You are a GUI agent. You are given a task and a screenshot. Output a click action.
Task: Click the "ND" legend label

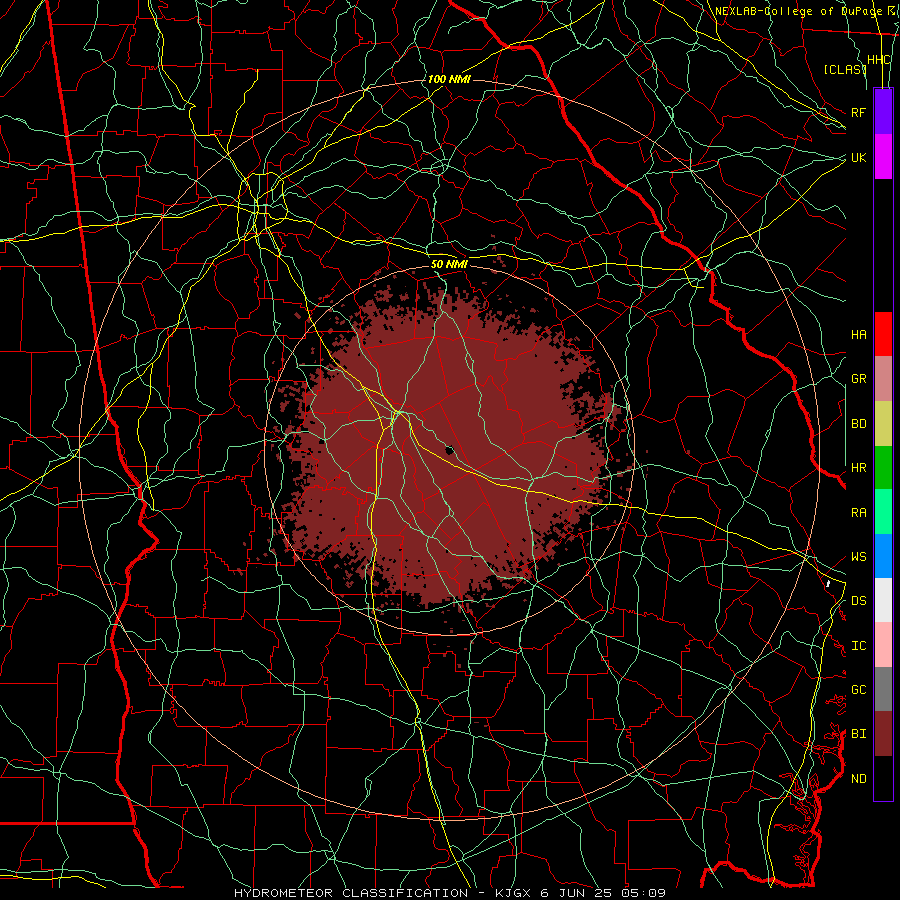tap(858, 779)
